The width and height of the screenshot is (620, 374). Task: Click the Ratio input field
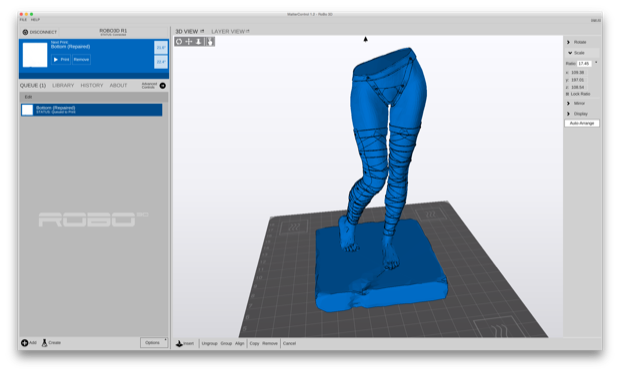pos(584,63)
